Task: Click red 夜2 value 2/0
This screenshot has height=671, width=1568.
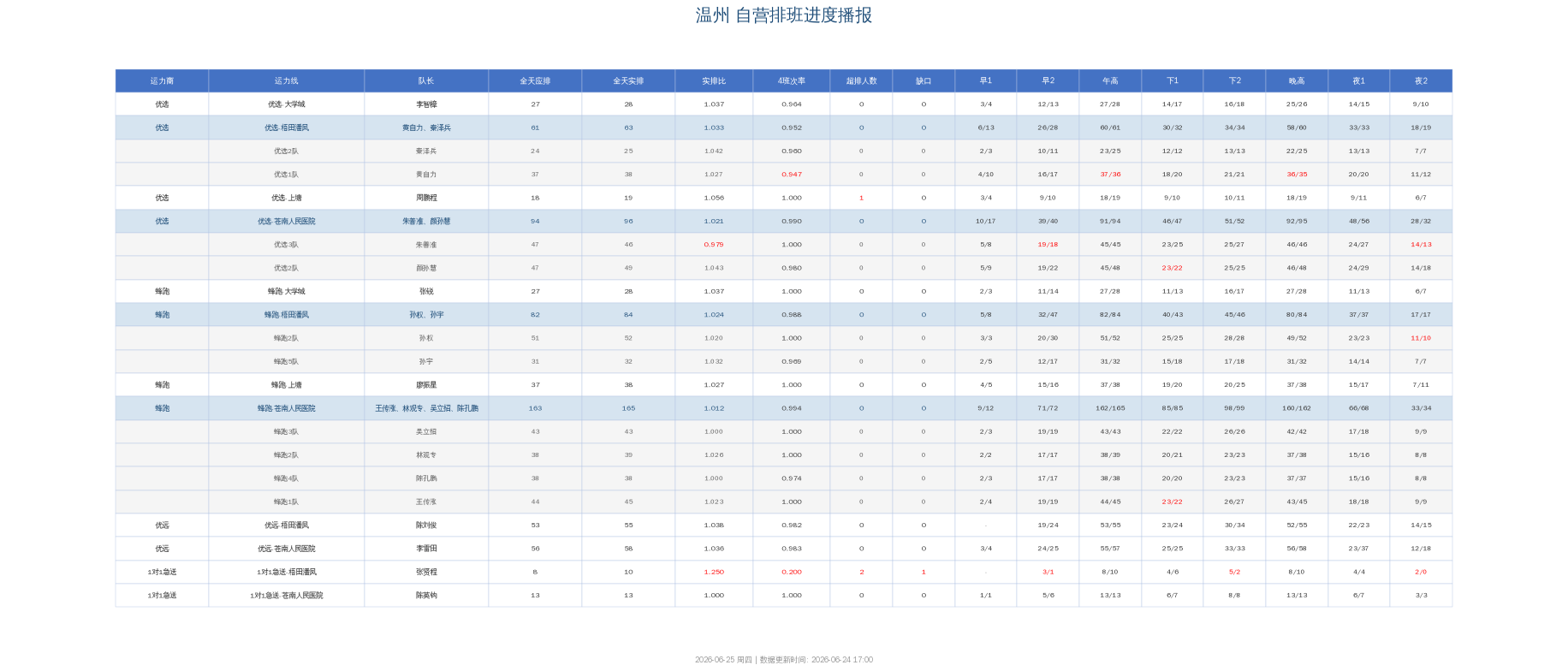Action: click(x=1421, y=572)
